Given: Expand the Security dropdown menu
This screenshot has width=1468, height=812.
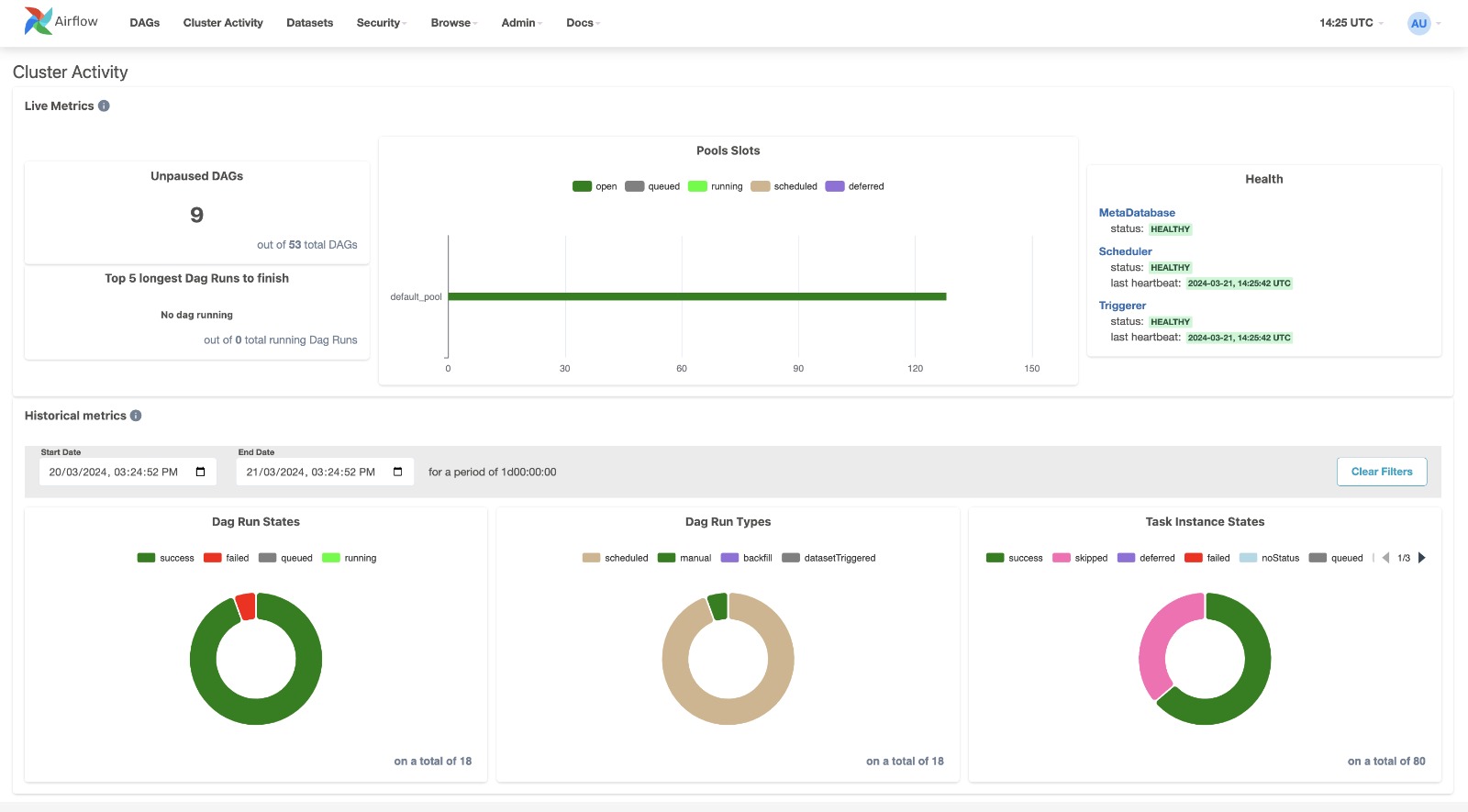Looking at the screenshot, I should tap(381, 23).
